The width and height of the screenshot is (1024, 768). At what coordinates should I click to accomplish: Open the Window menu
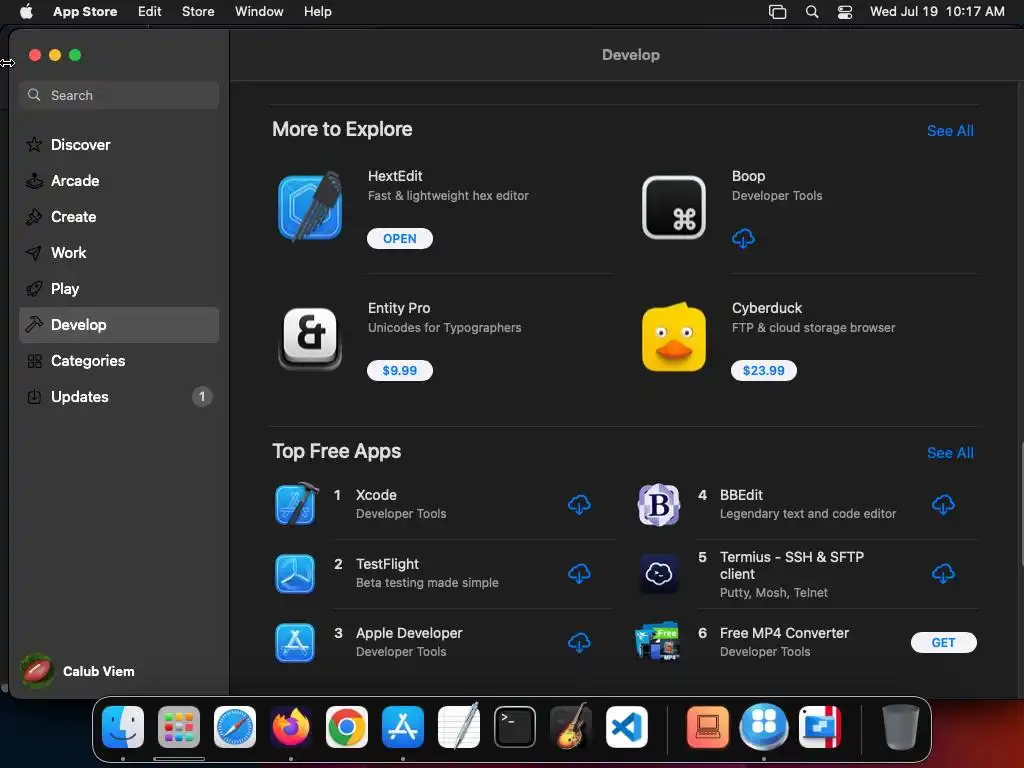coord(259,11)
